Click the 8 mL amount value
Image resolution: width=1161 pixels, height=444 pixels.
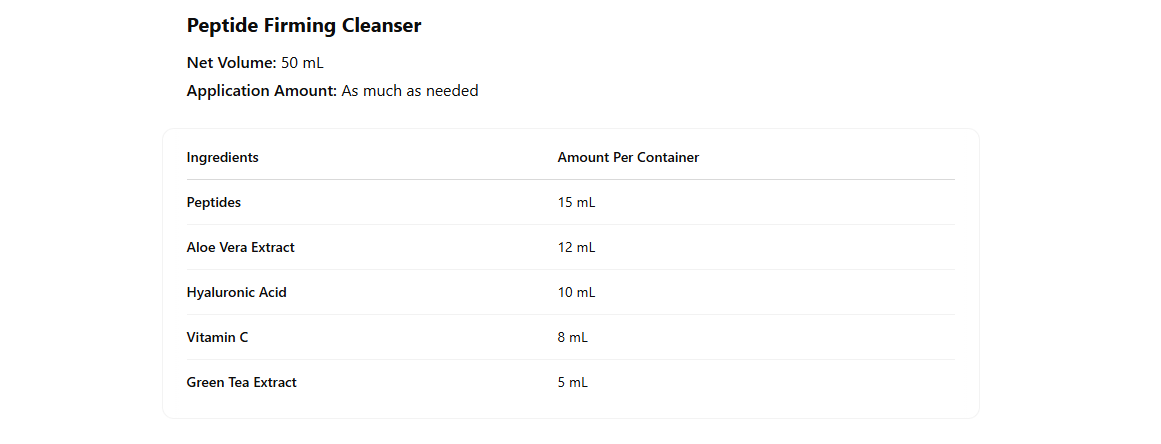pyautogui.click(x=573, y=337)
